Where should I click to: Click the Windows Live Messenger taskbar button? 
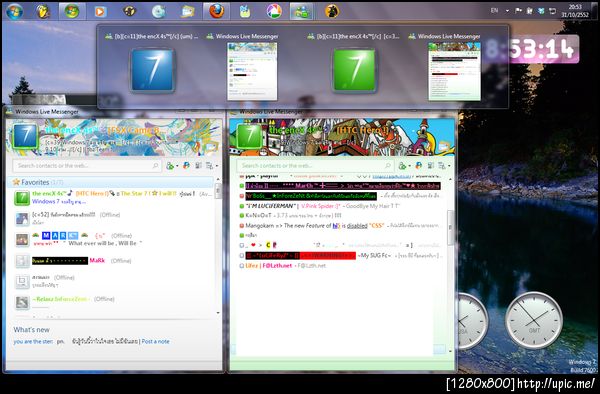302,11
